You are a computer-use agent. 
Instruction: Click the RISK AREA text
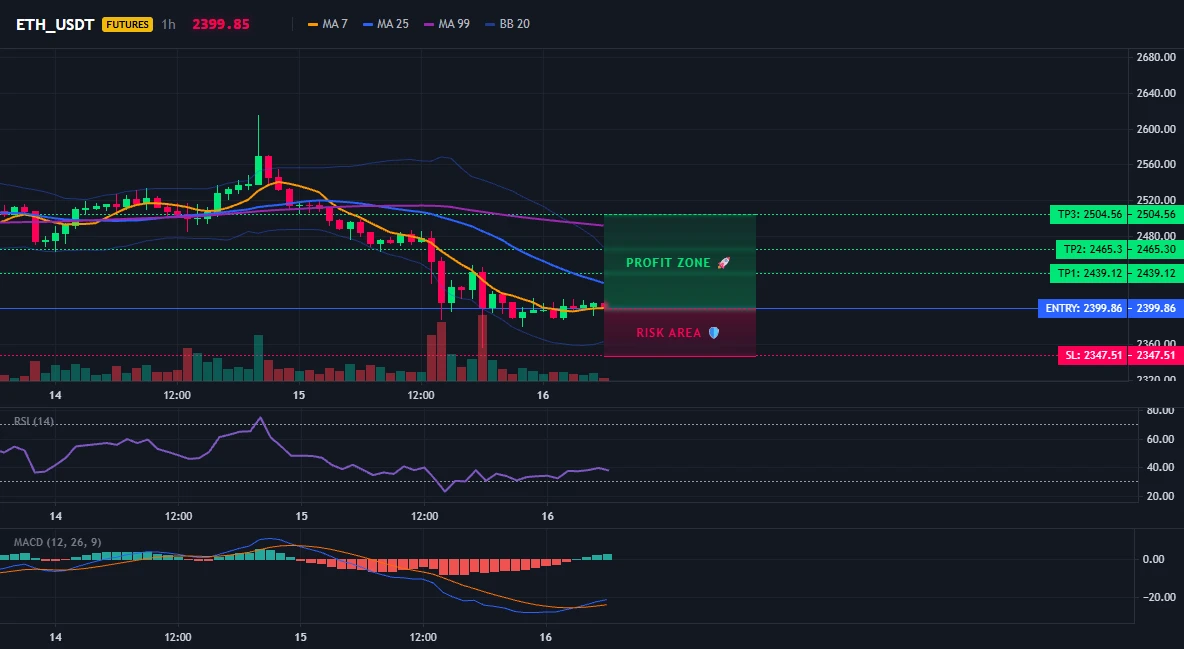[668, 332]
